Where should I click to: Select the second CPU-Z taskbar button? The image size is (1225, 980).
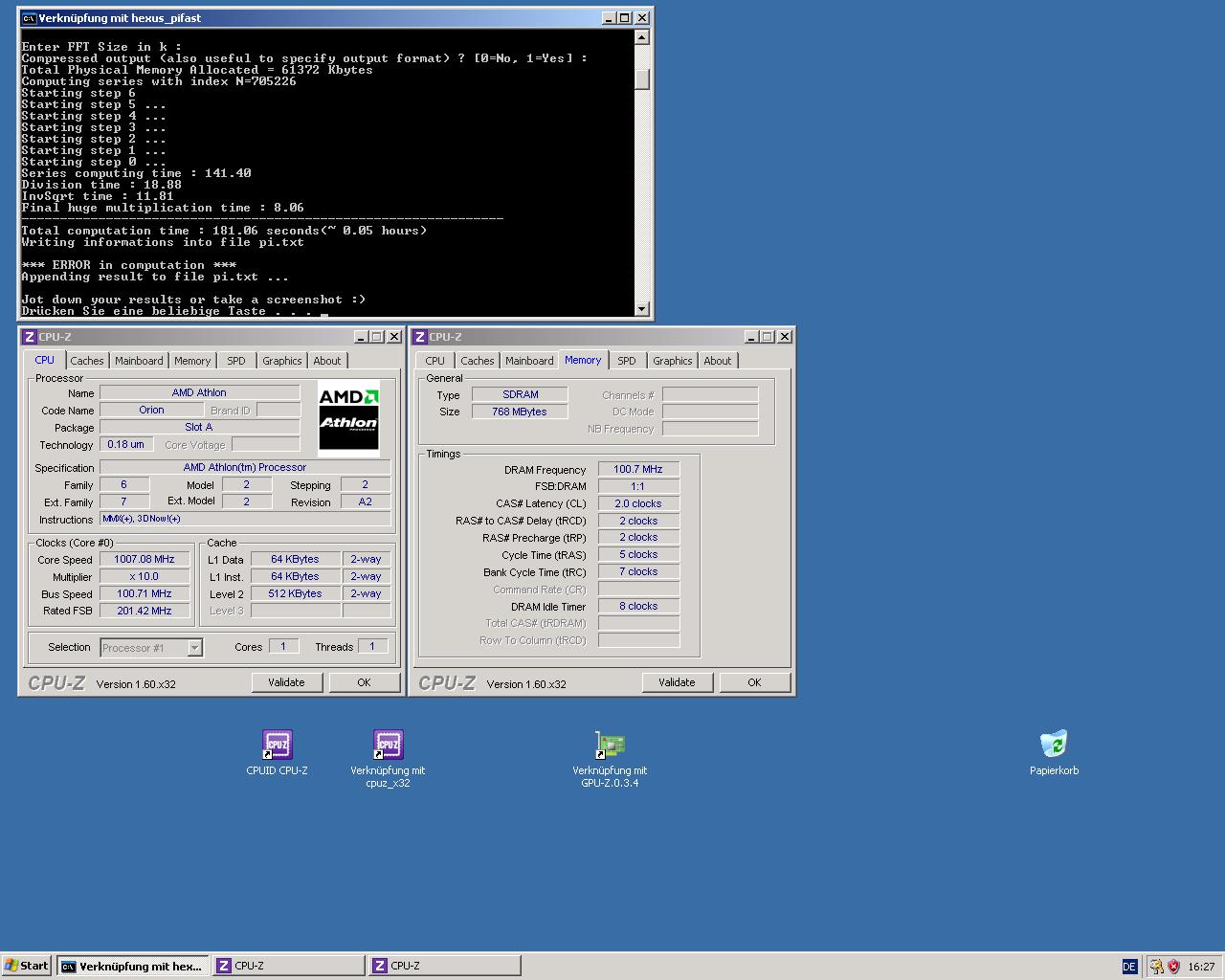445,966
